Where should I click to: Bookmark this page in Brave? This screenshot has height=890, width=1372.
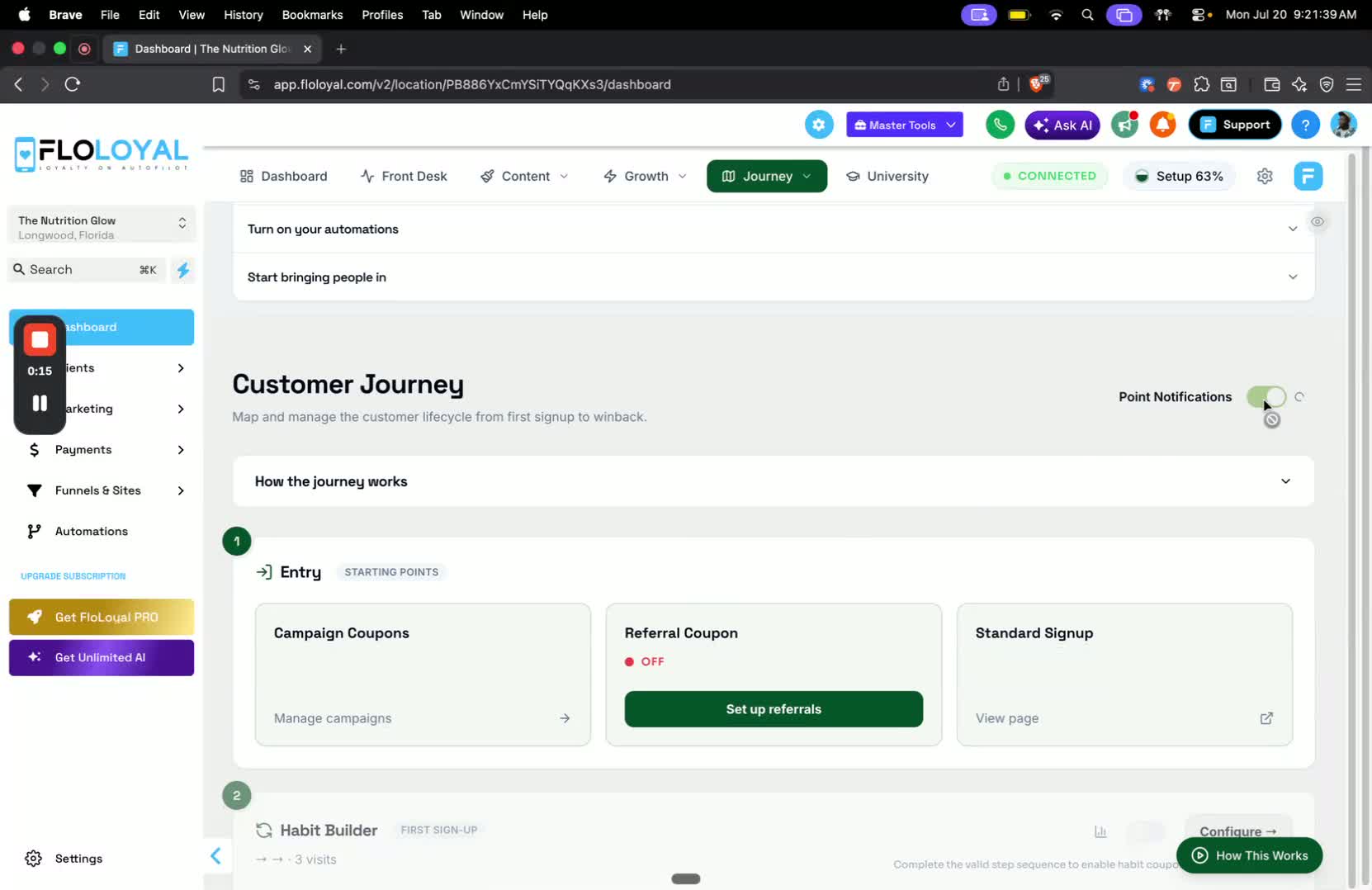[x=218, y=84]
